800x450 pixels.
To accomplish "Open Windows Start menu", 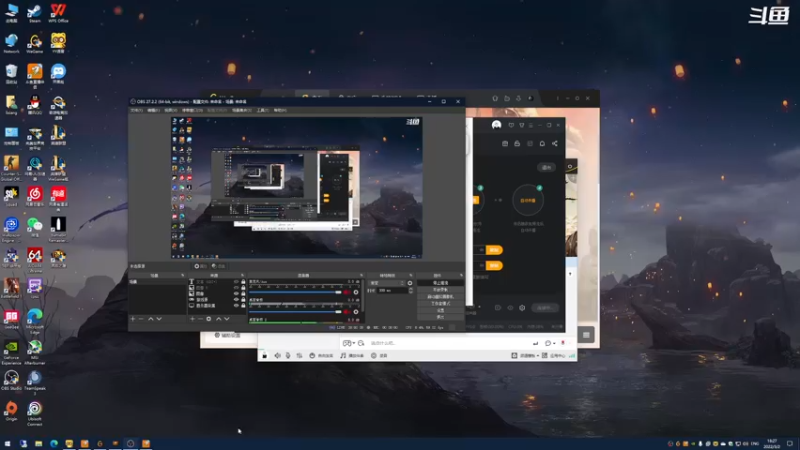I will pyautogui.click(x=7, y=443).
